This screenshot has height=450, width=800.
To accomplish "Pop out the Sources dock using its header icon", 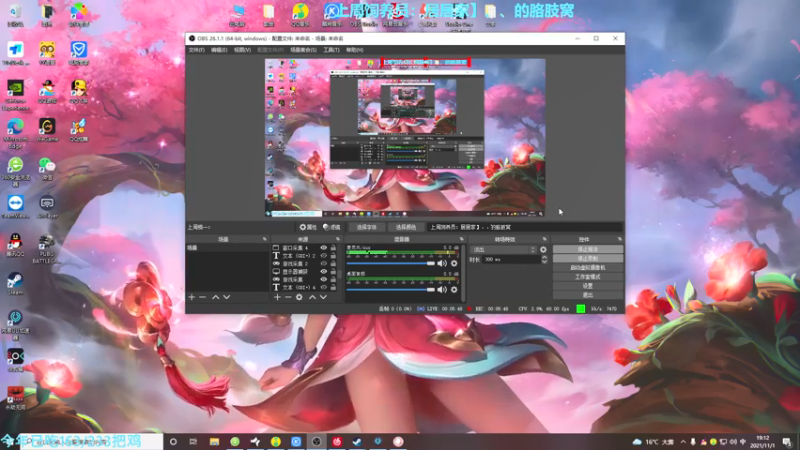I will click(x=338, y=239).
